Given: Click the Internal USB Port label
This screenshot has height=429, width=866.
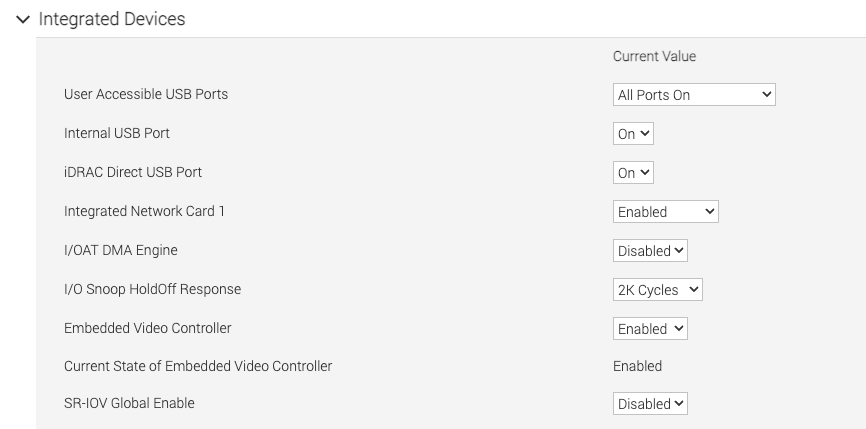Looking at the screenshot, I should [117, 134].
